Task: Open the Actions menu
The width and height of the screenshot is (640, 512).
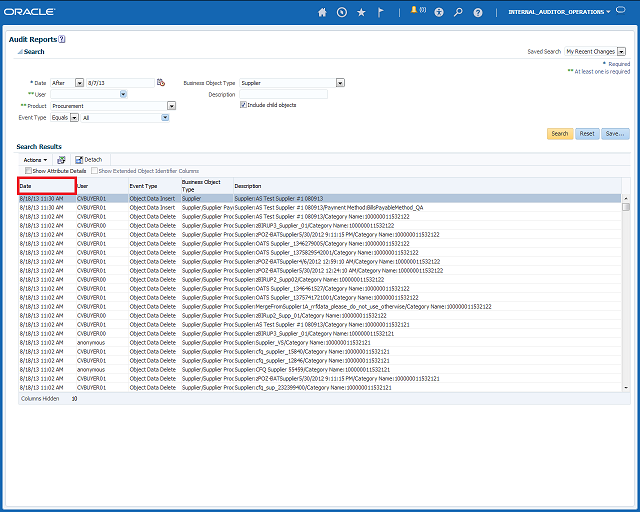Action: (35, 160)
